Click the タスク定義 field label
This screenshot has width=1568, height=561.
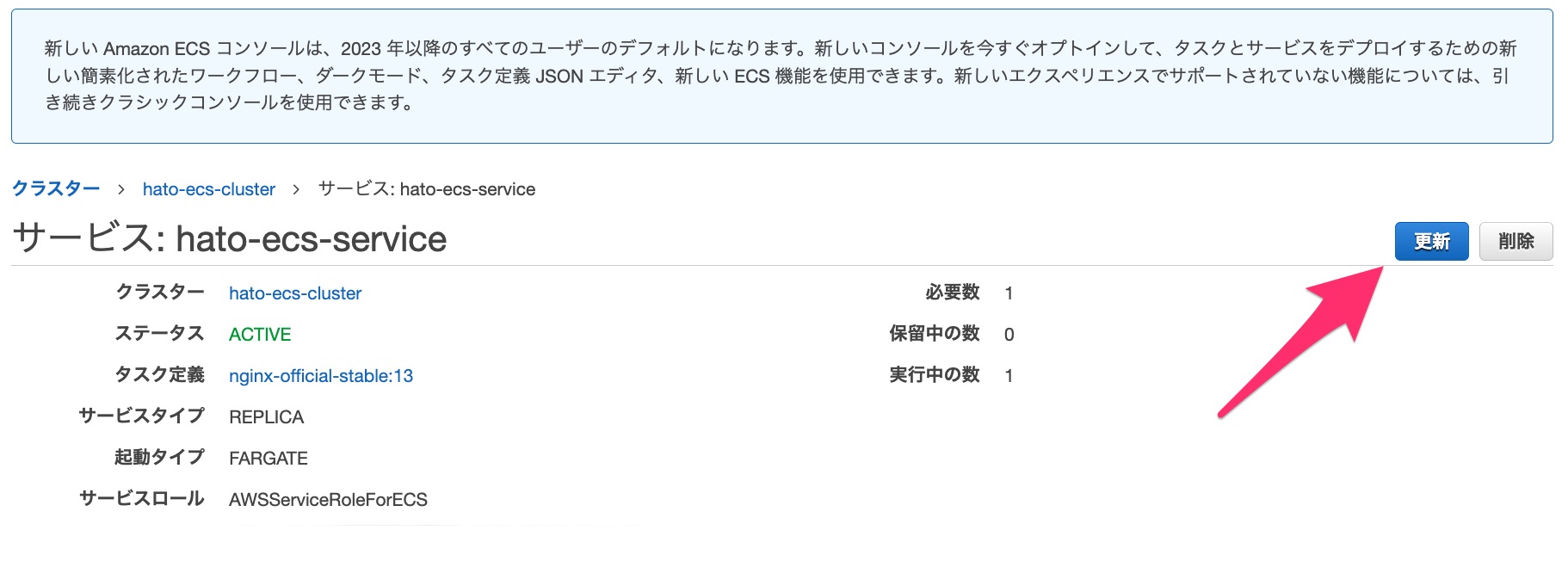[x=160, y=375]
